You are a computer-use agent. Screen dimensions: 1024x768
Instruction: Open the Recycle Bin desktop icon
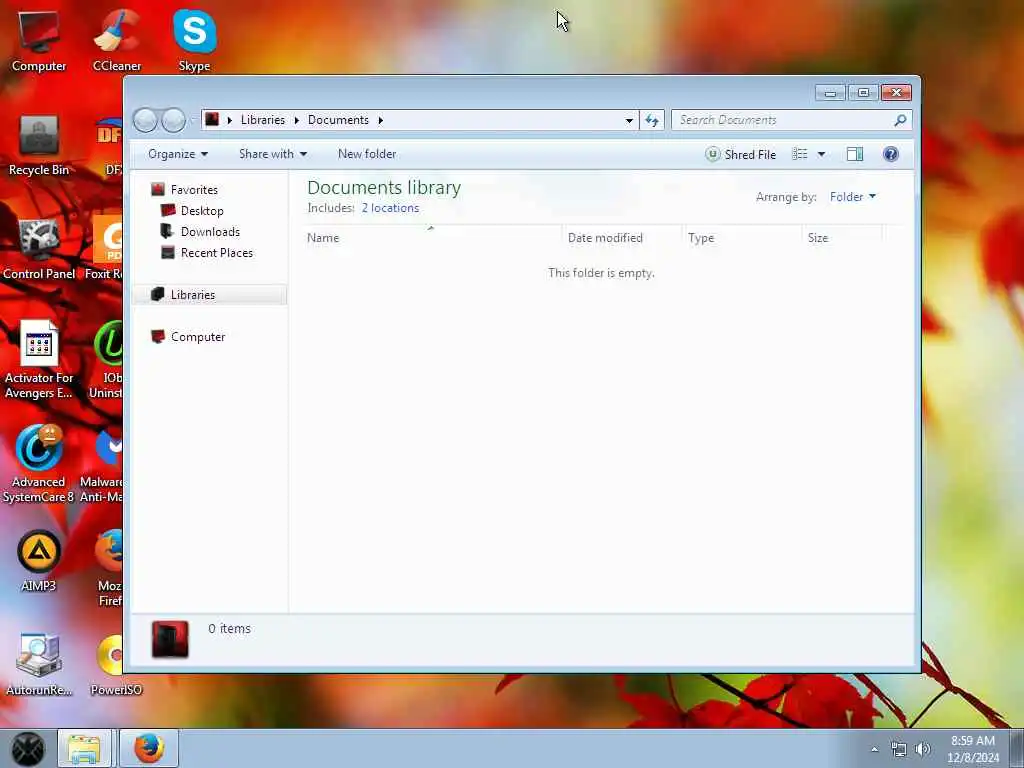tap(39, 145)
